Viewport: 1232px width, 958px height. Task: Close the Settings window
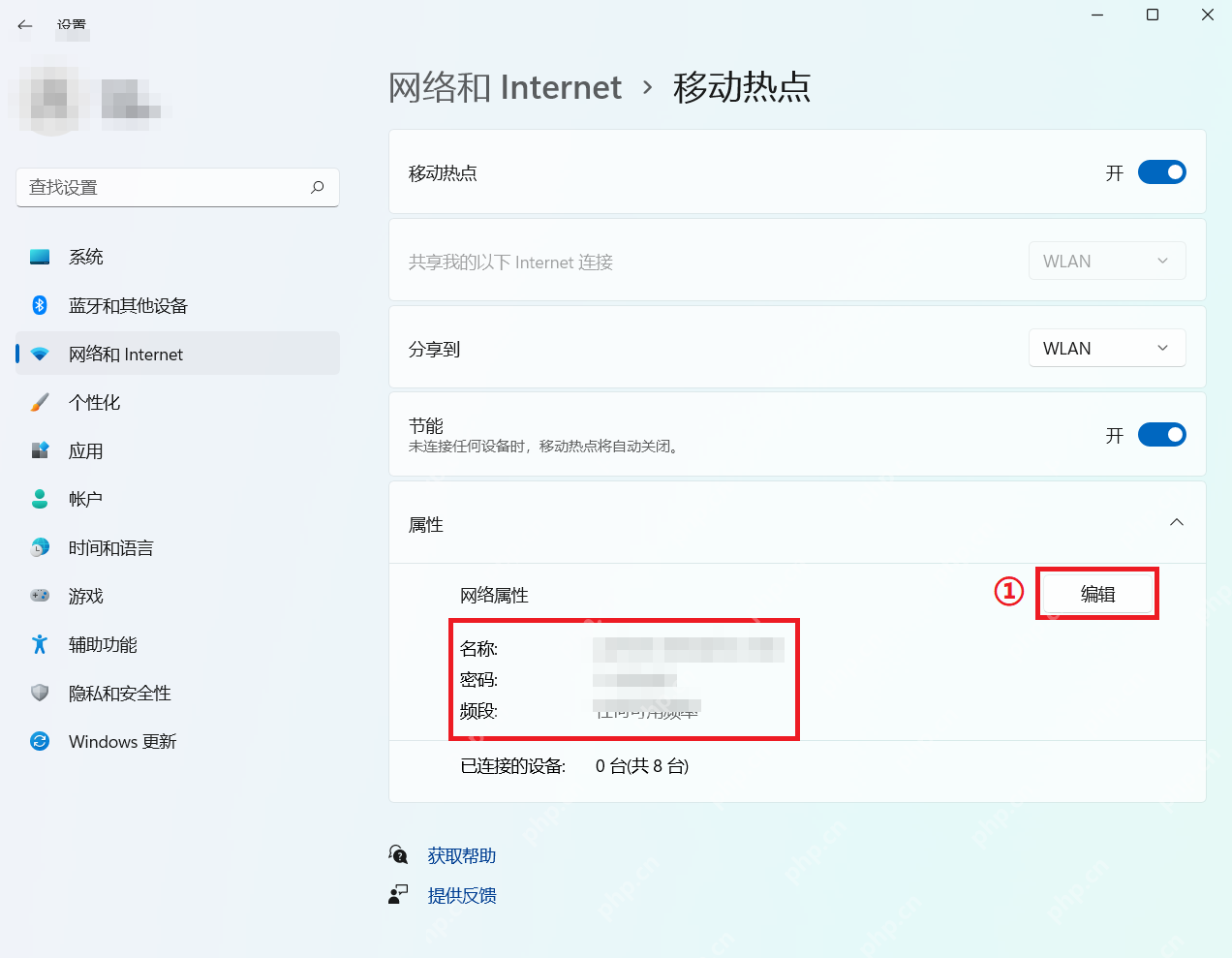[x=1208, y=15]
